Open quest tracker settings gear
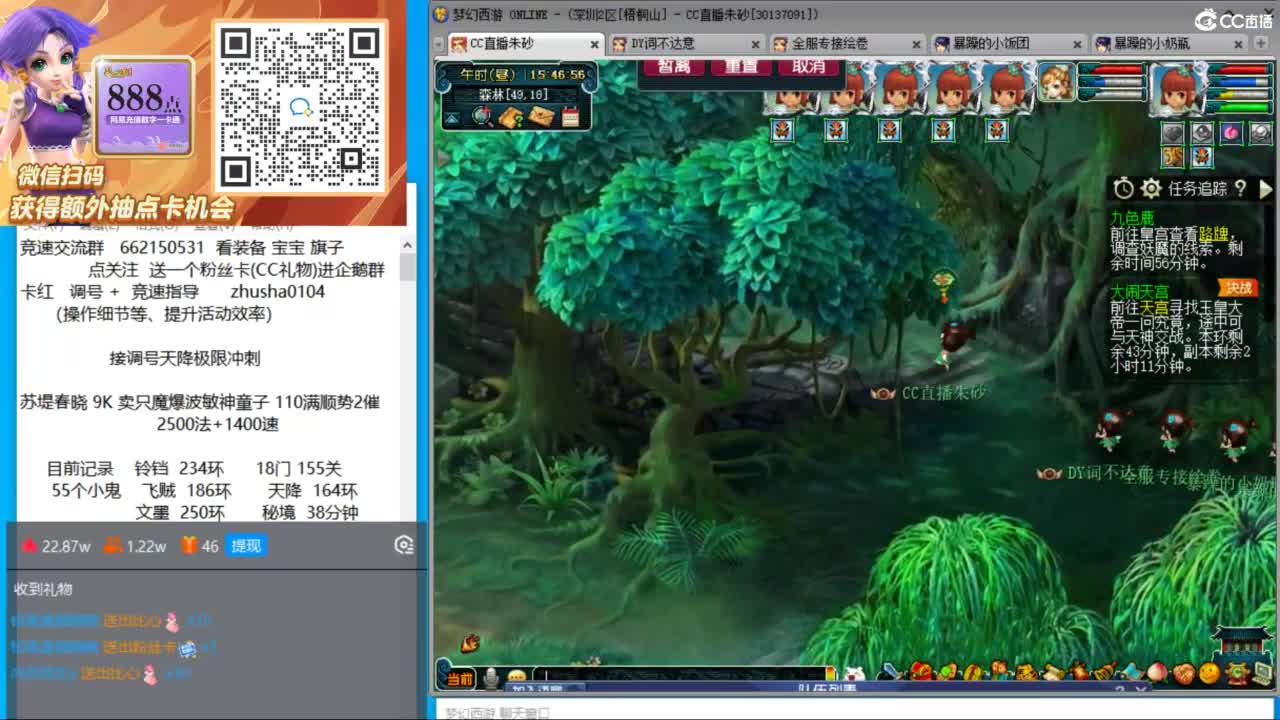The height and width of the screenshot is (720, 1280). pos(1151,188)
